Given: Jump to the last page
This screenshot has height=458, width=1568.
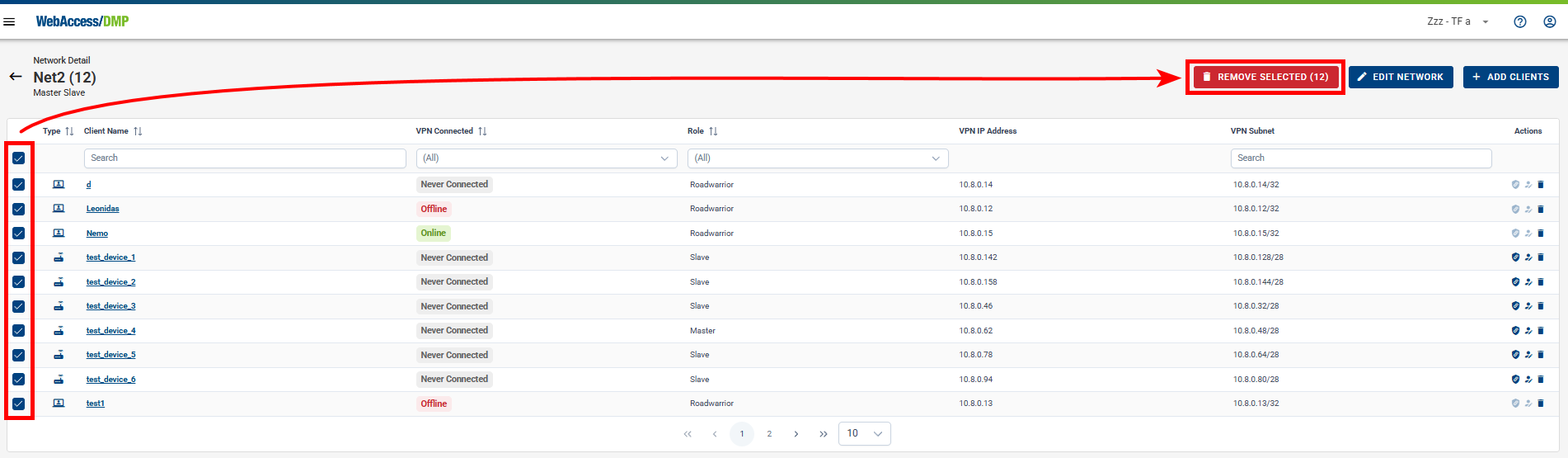Looking at the screenshot, I should 823,434.
